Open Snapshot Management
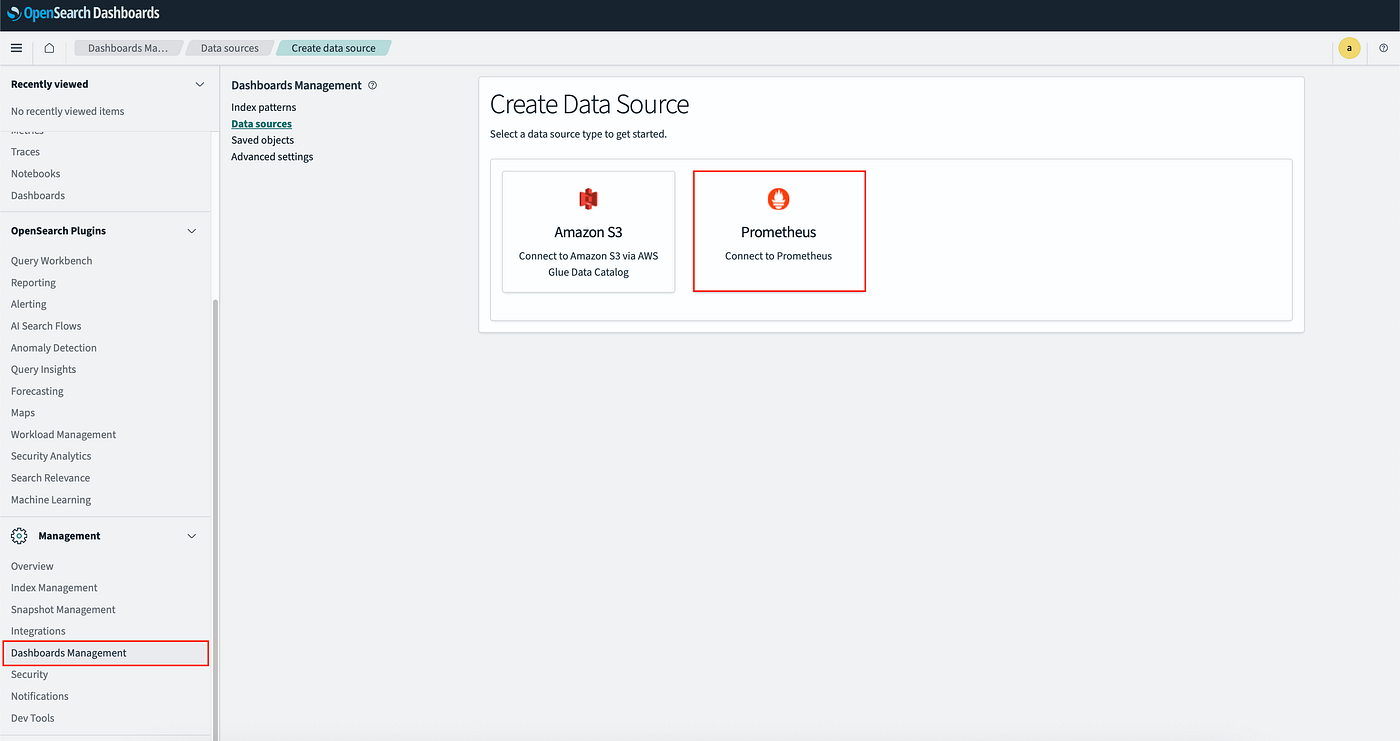 tap(63, 610)
